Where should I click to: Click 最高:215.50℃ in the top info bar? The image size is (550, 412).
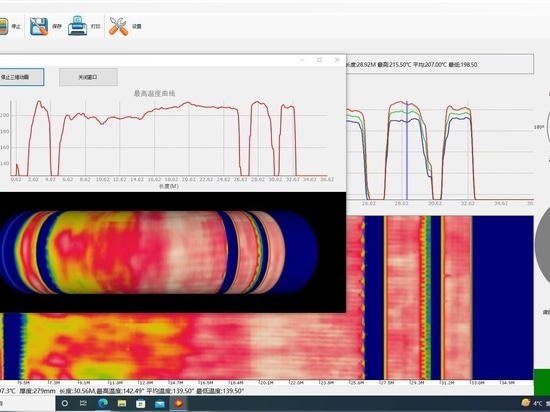pyautogui.click(x=394, y=65)
